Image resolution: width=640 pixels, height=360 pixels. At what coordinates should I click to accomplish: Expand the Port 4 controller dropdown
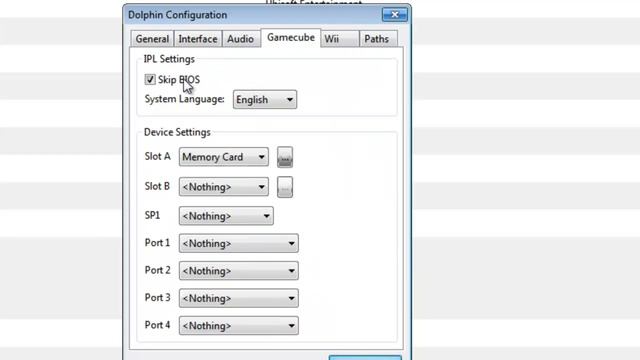click(x=239, y=326)
